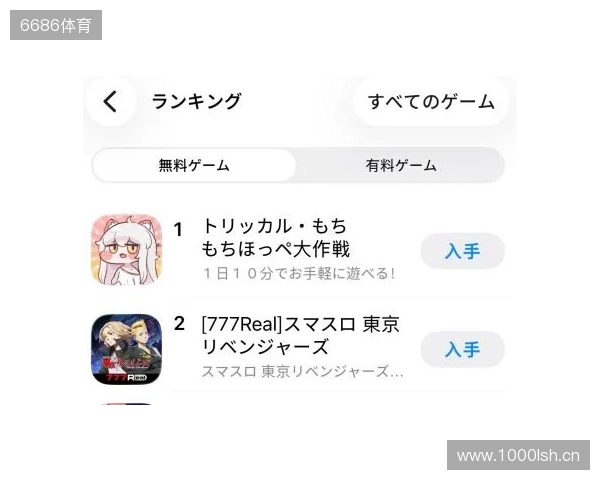Click the 777Real logo strip on second icon

[127, 378]
